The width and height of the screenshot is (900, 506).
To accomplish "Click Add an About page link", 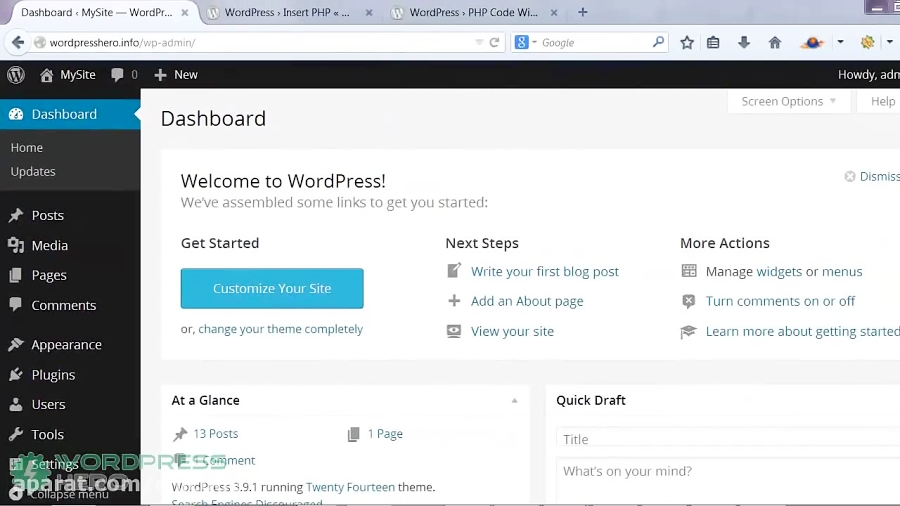I will pos(527,301).
